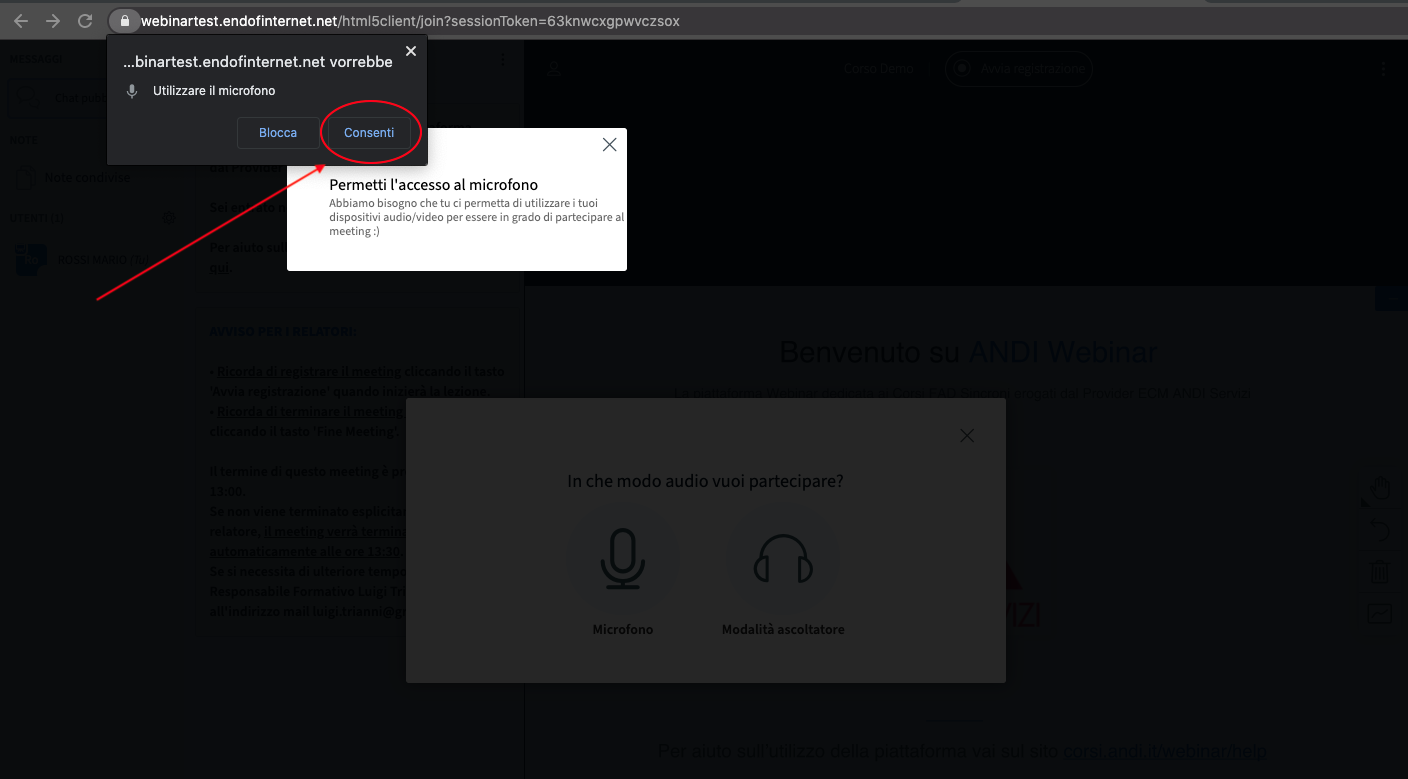Go back with browser back arrow
The height and width of the screenshot is (779, 1408).
point(21,21)
